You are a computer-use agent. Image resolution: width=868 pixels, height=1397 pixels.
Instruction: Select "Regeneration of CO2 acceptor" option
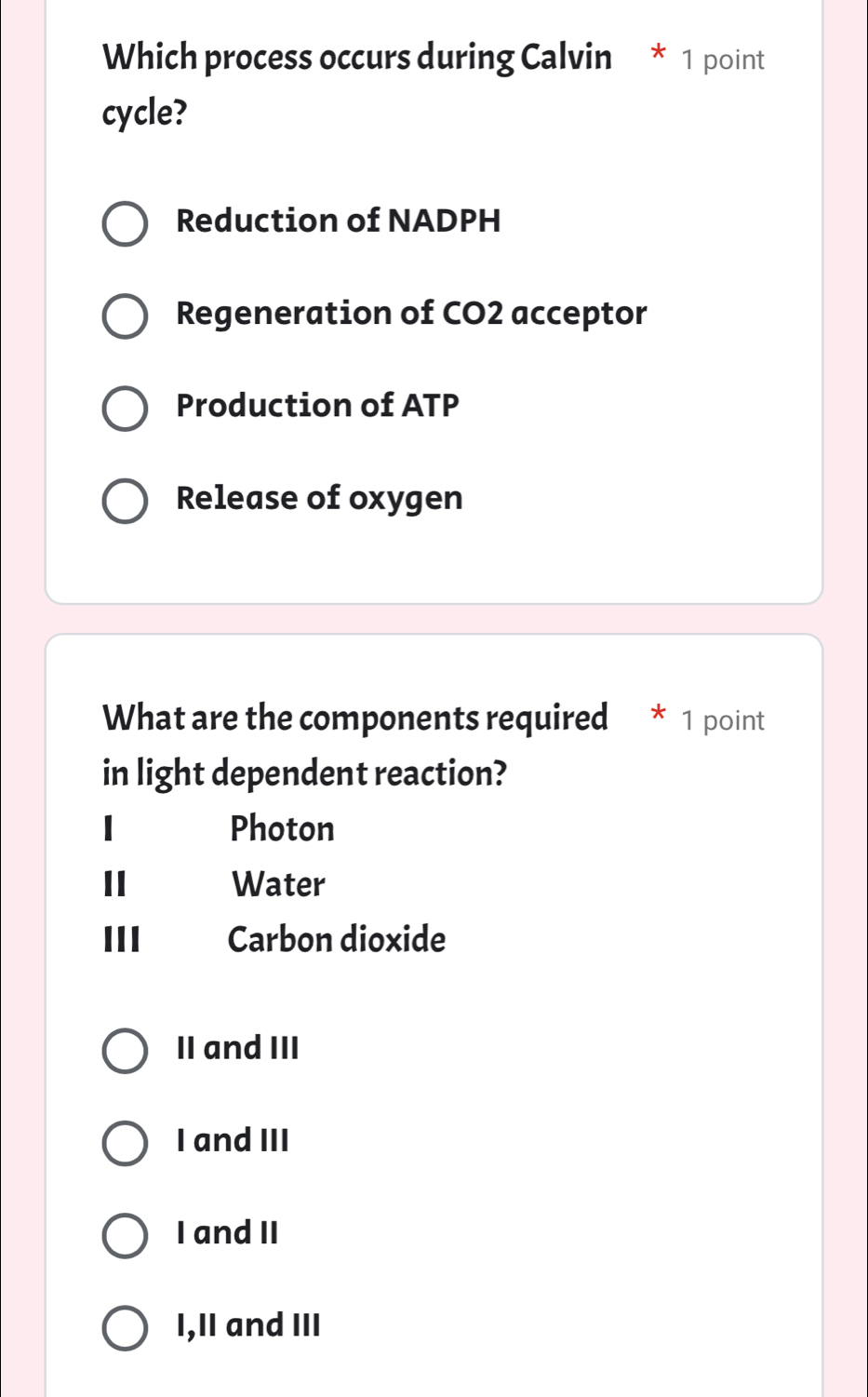(124, 316)
